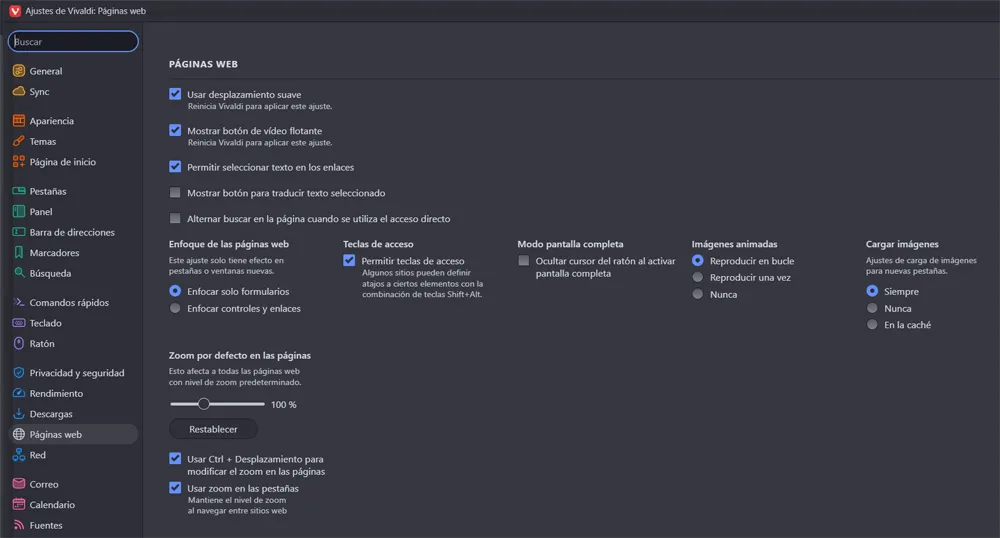Click the 100 % zoom value
The image size is (1000, 538).
[284, 405]
